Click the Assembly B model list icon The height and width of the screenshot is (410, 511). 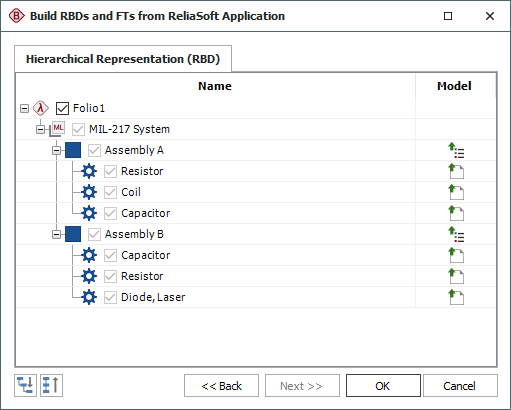click(456, 234)
